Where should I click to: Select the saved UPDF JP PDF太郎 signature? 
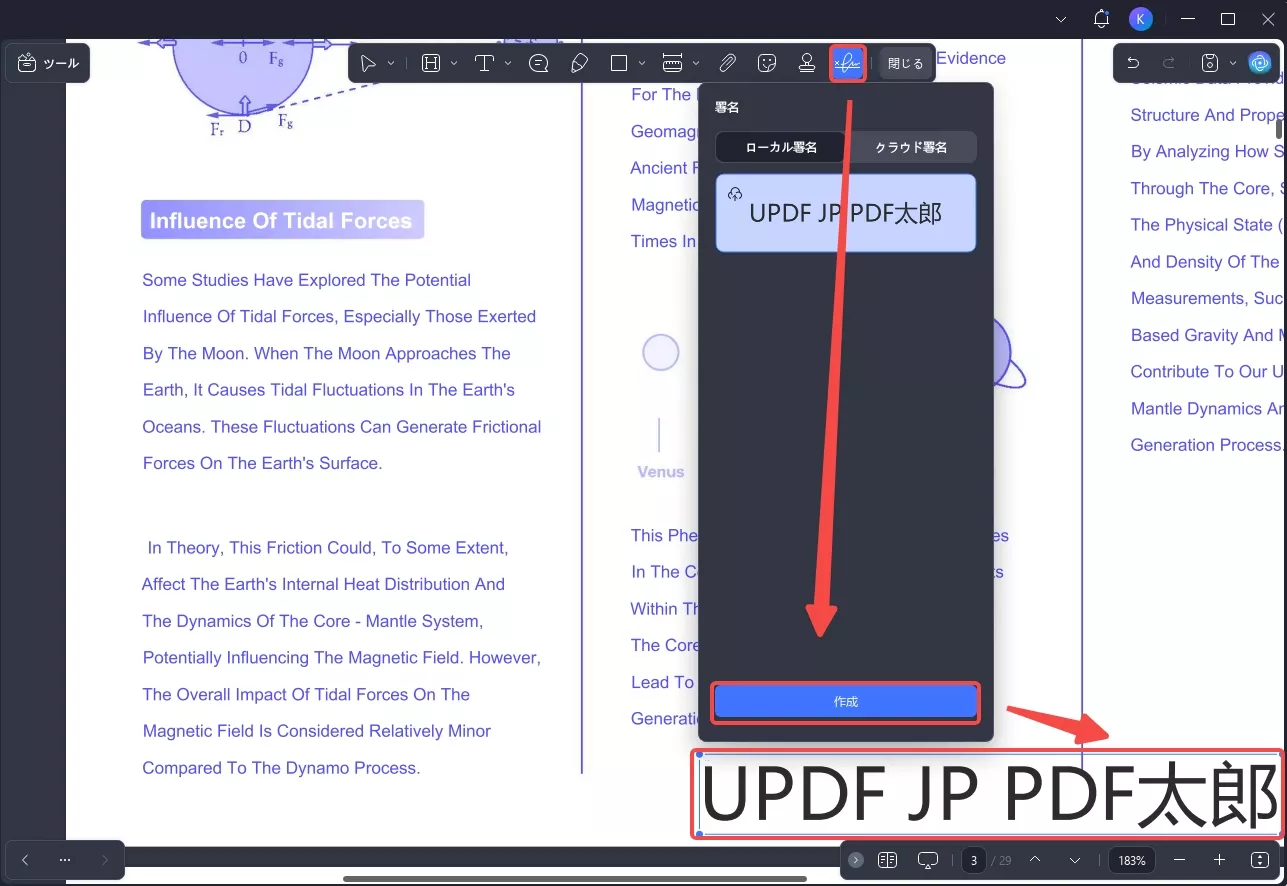[x=846, y=213]
